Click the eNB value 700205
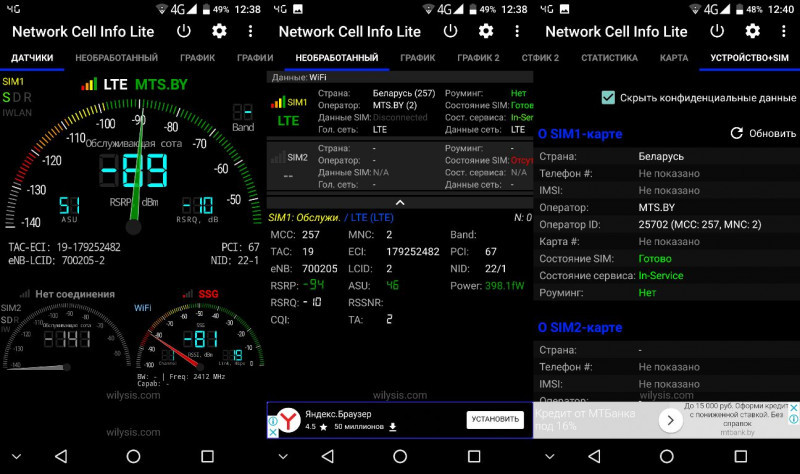The width and height of the screenshot is (800, 474). [319, 268]
